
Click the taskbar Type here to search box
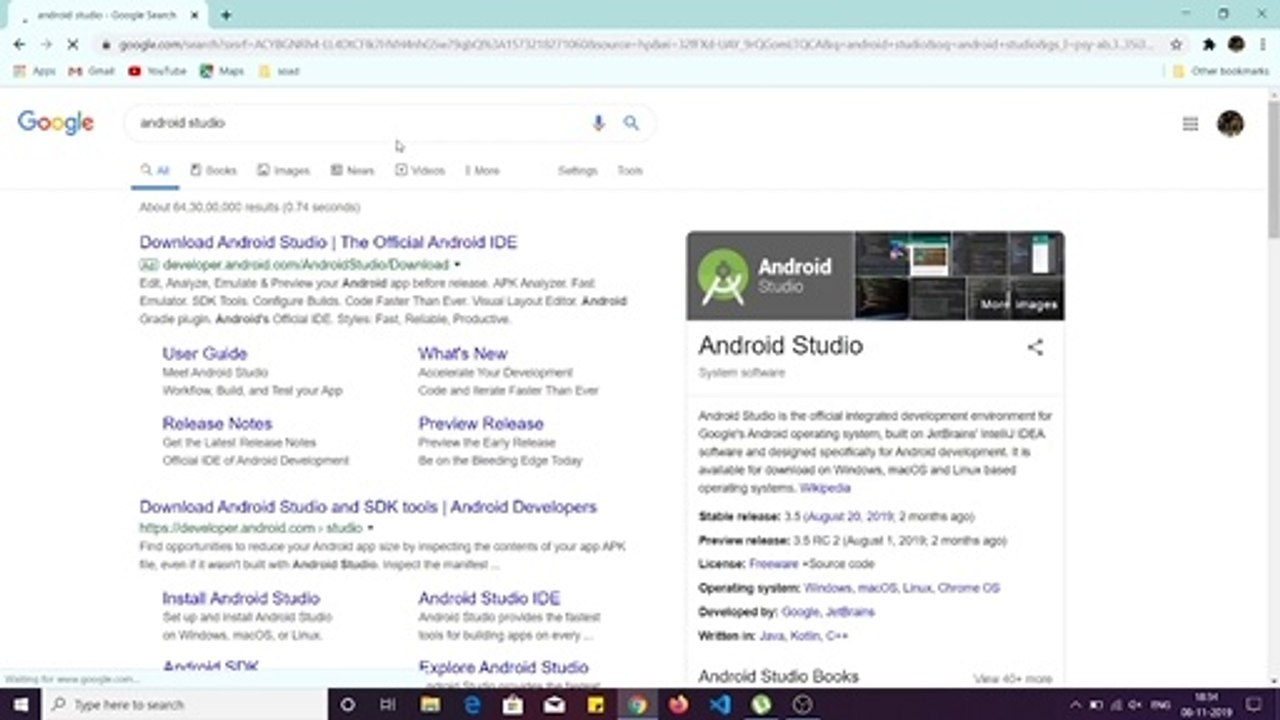point(186,704)
